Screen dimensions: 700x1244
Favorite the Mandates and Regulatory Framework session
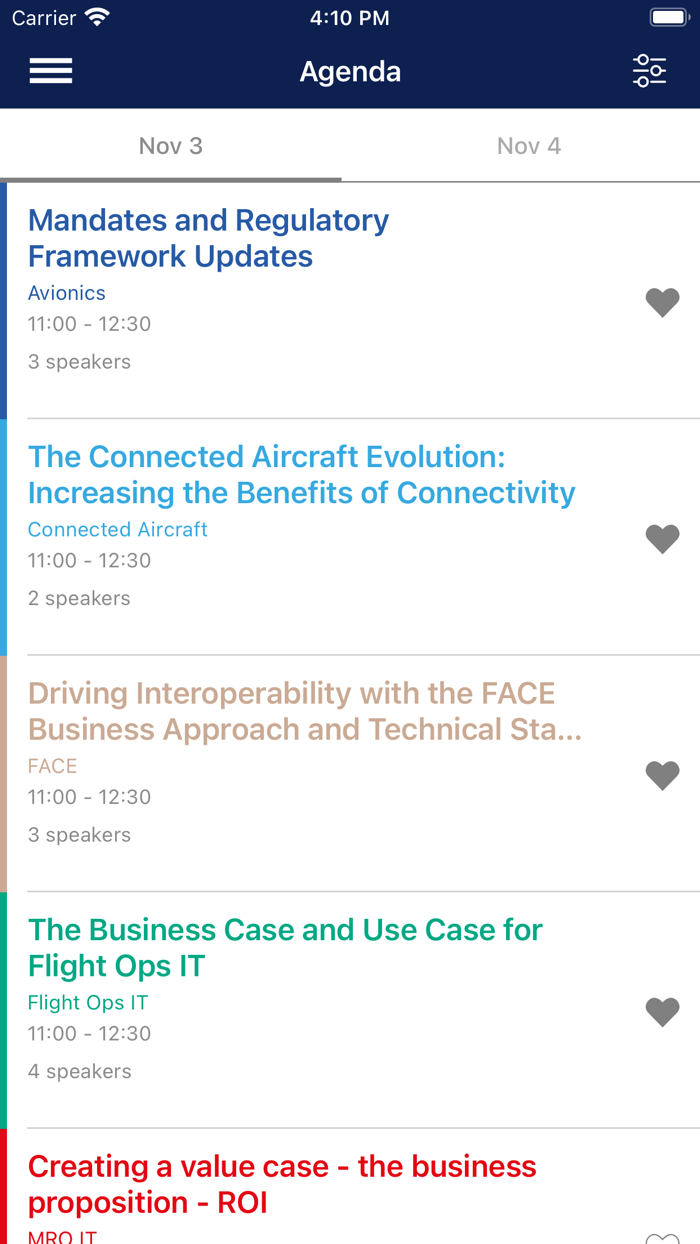click(662, 302)
